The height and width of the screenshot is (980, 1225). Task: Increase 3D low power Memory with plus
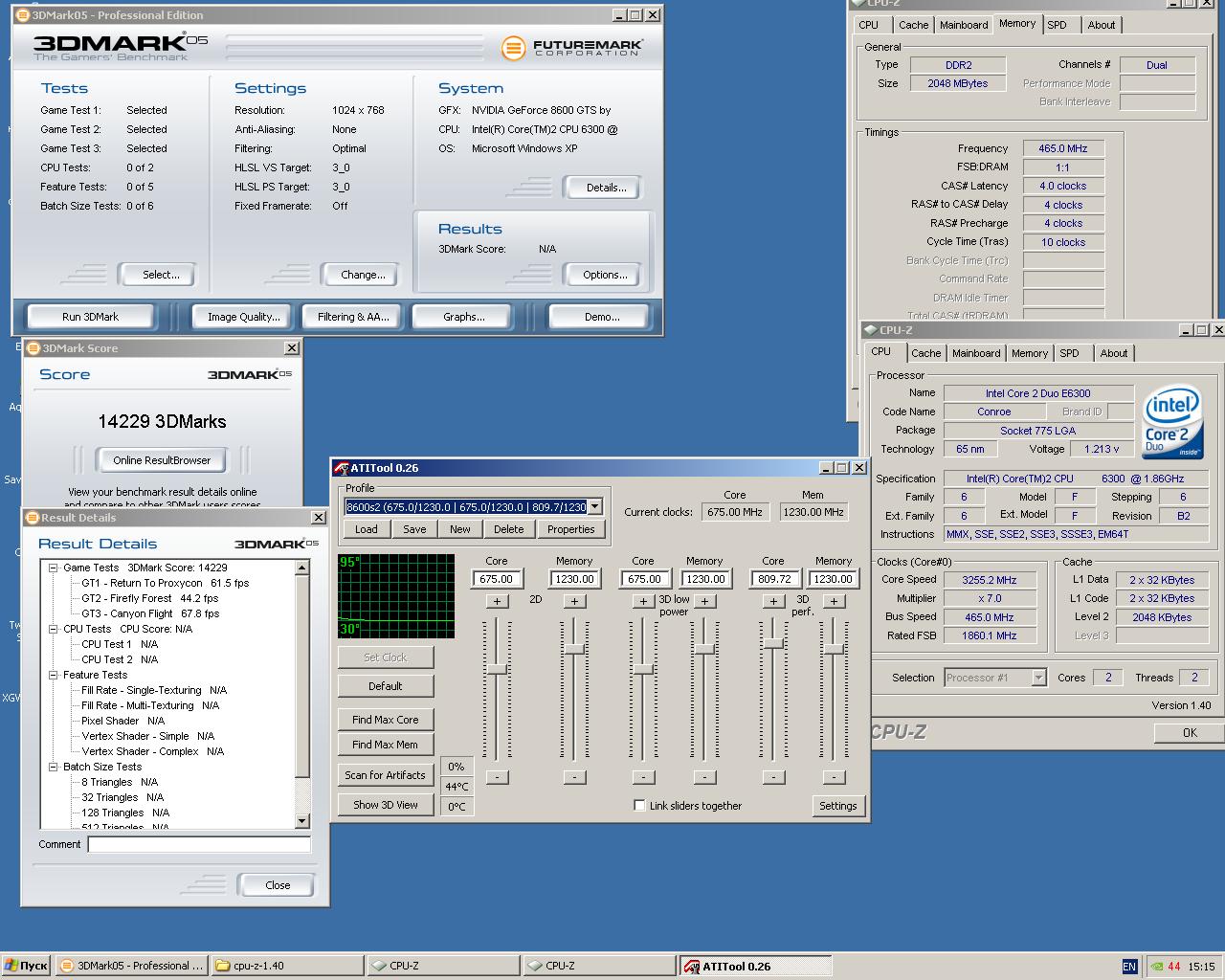point(704,601)
